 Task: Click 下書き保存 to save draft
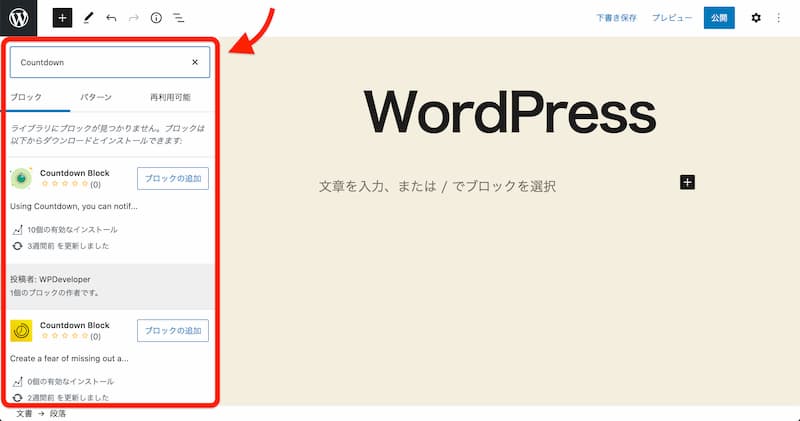616,18
